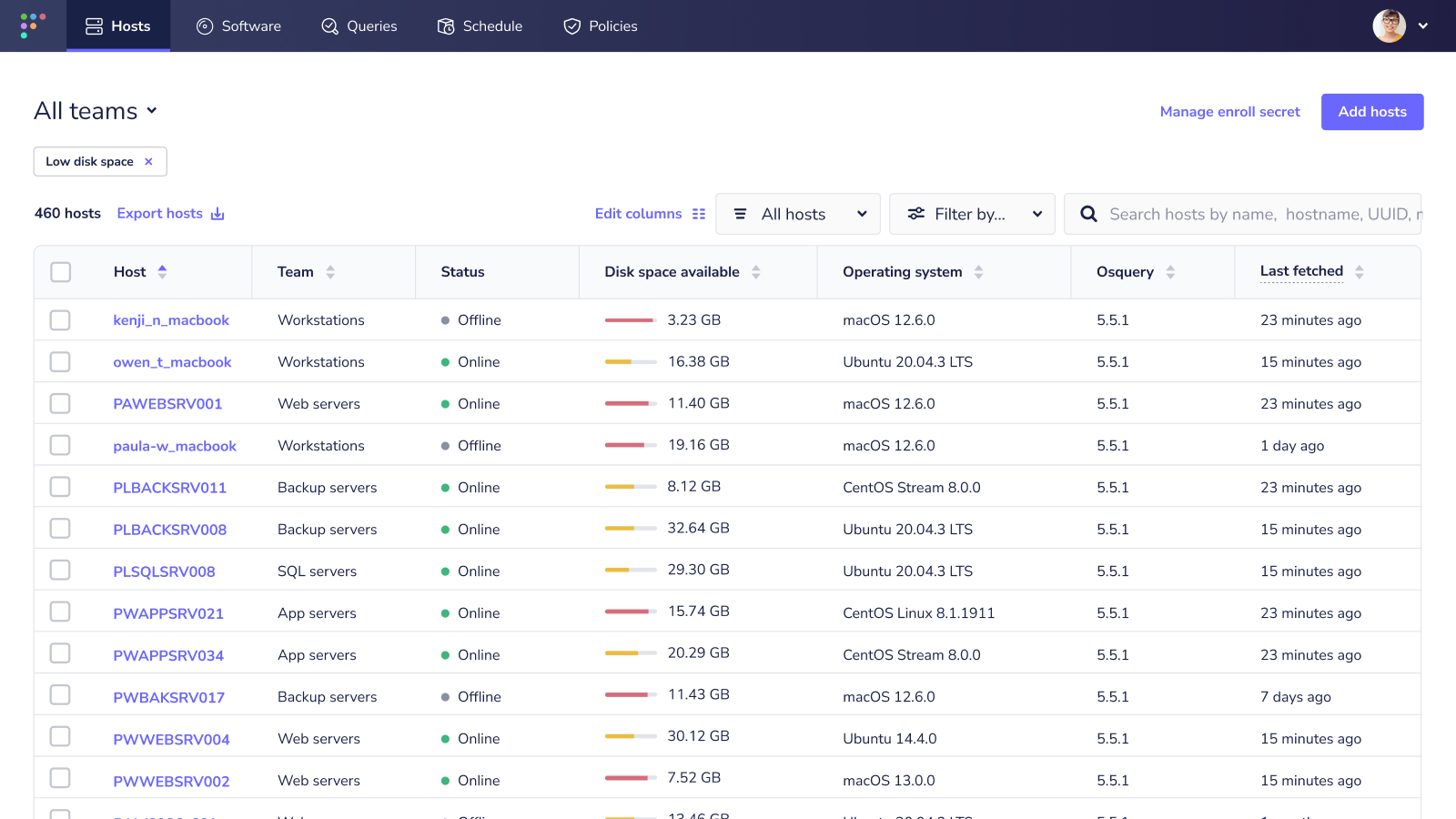Select checkbox for PWWEBSRV004
The image size is (1456, 819).
(60, 737)
